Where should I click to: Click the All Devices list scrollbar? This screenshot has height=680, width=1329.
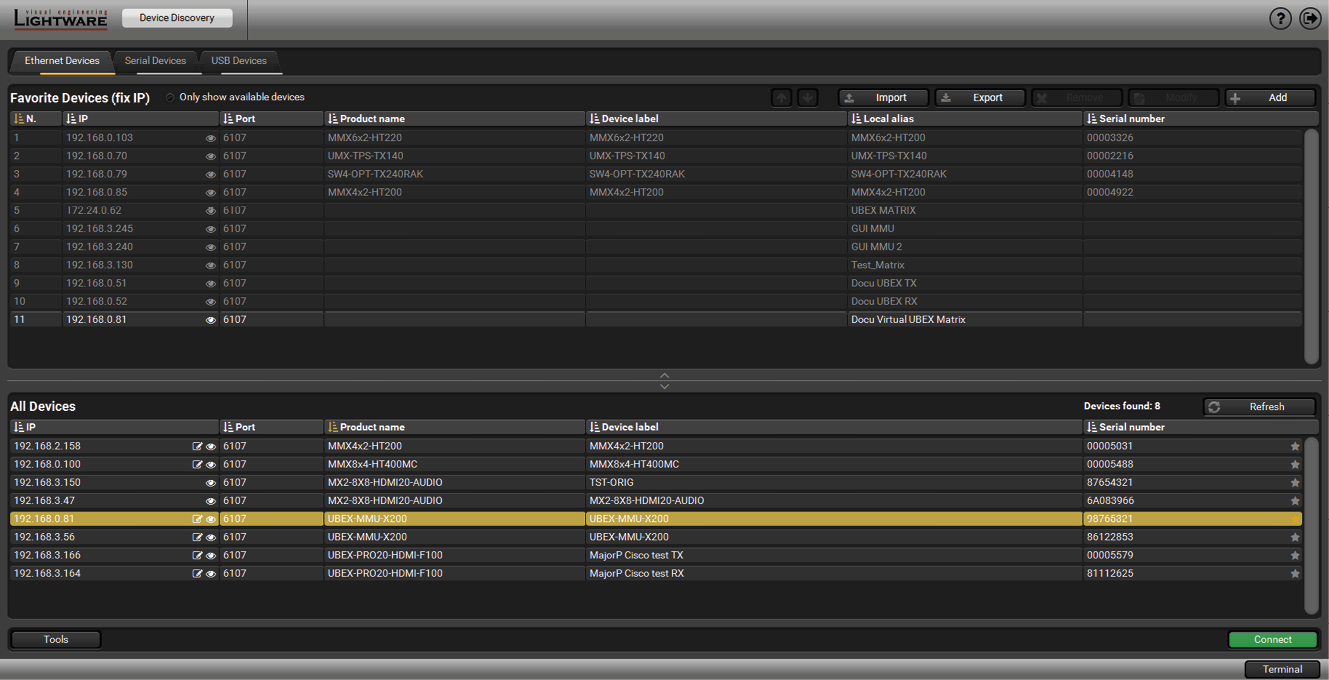click(x=1311, y=526)
